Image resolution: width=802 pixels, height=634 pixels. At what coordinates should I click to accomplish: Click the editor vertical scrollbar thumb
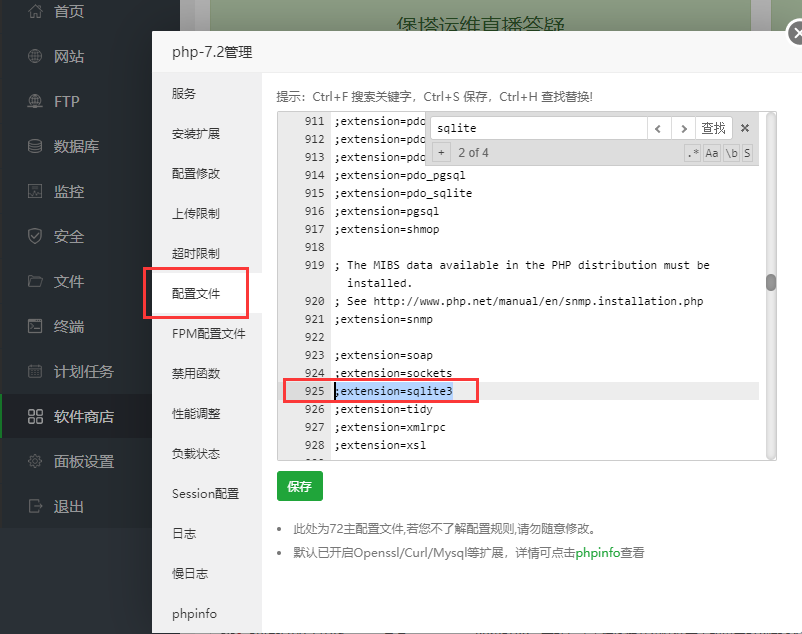[x=771, y=283]
